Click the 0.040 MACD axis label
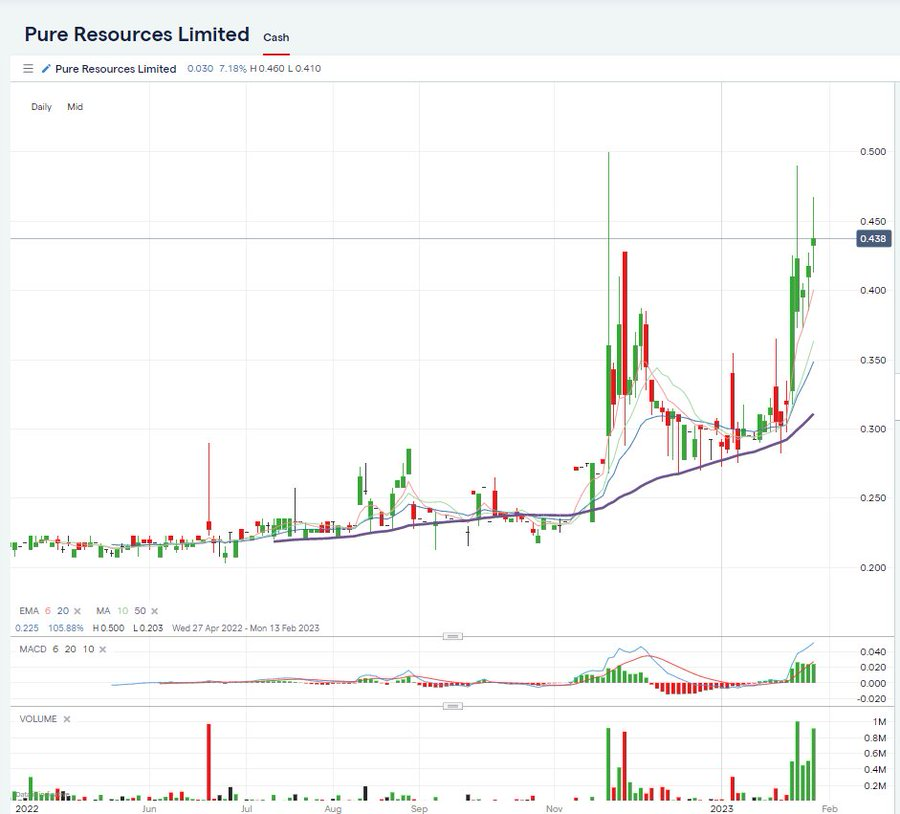The width and height of the screenshot is (900, 814). coord(872,652)
